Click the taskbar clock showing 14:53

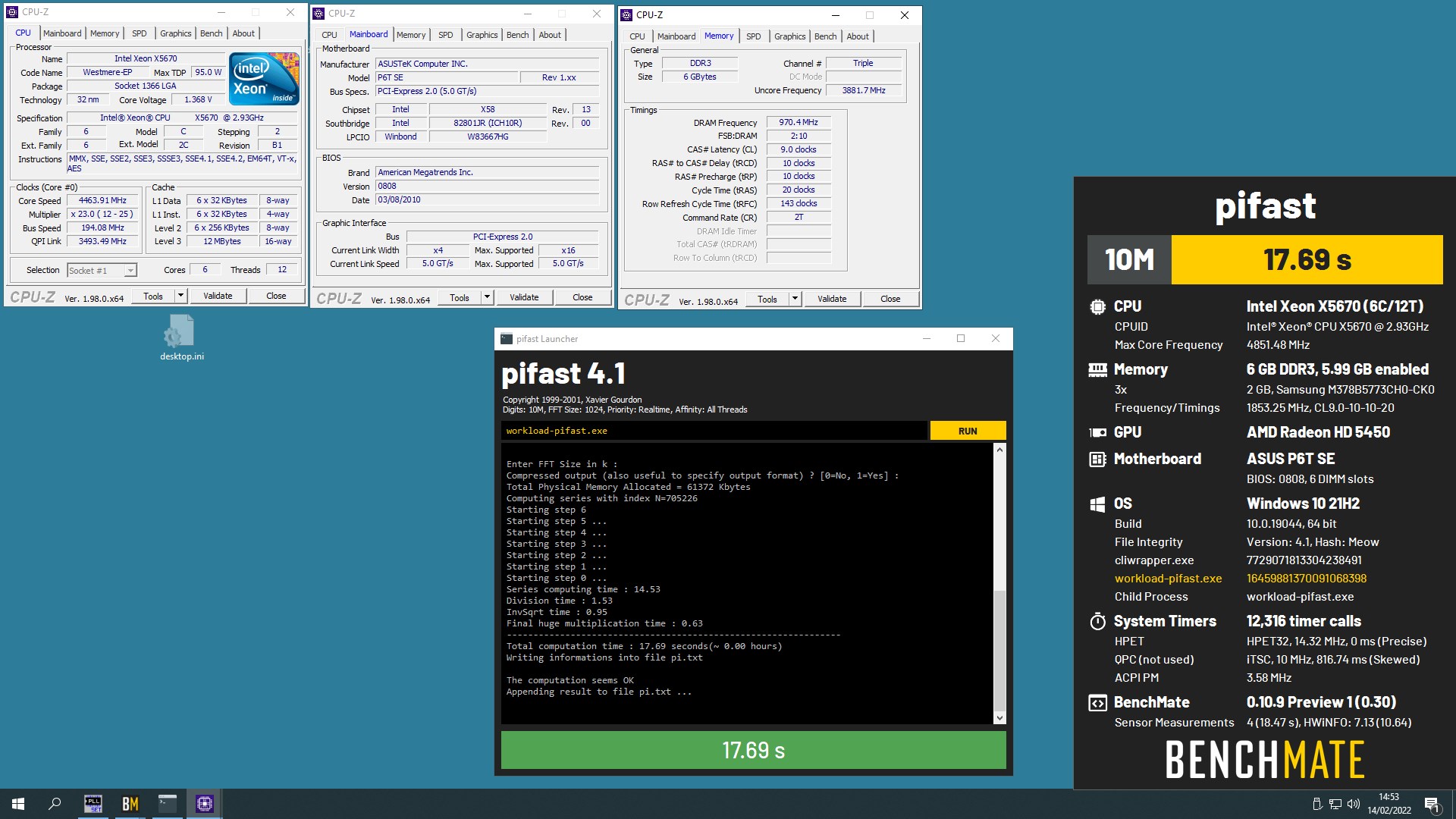(x=1389, y=804)
